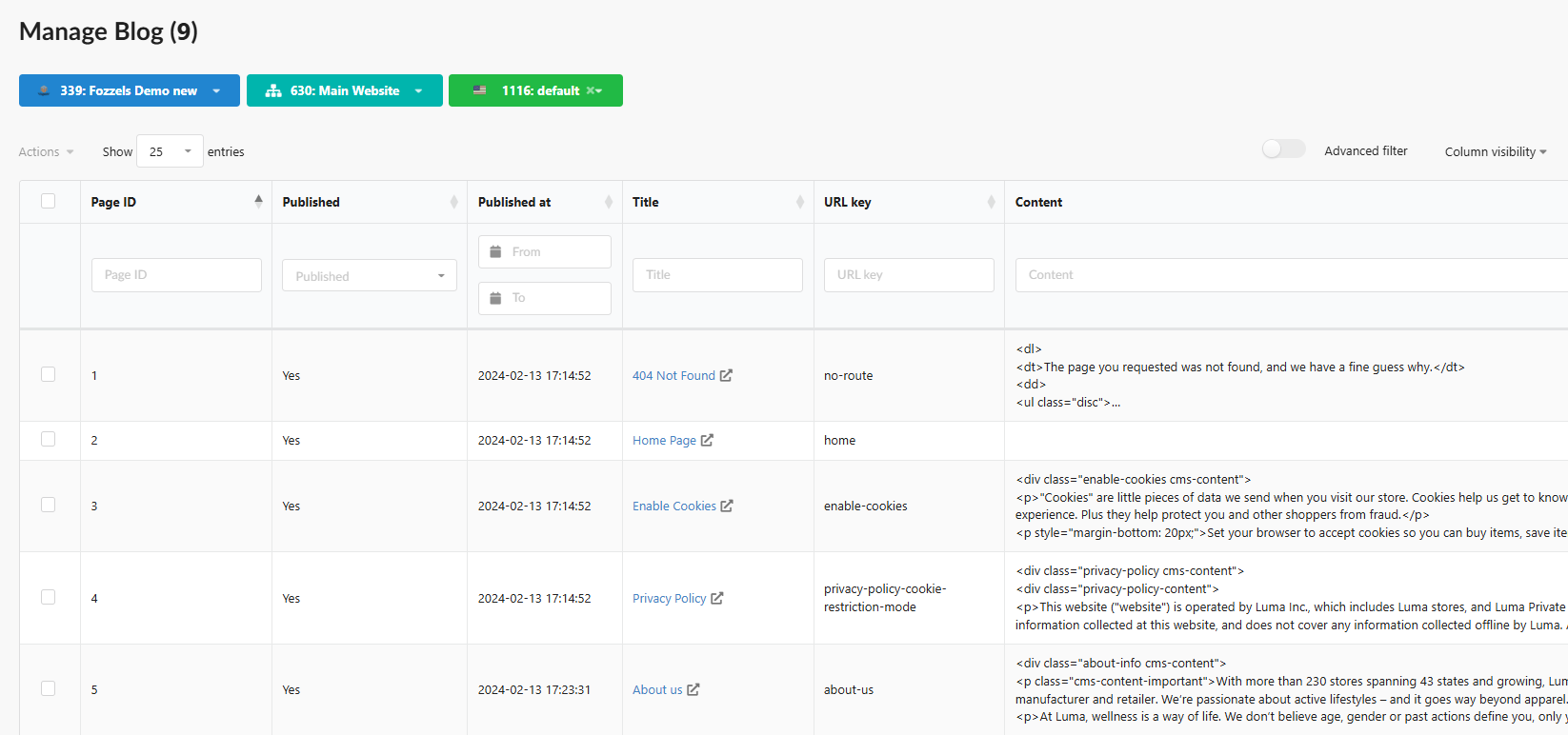Image resolution: width=1568 pixels, height=735 pixels.
Task: Open the 339: Fozzels Demo new dropdown
Action: pos(130,90)
